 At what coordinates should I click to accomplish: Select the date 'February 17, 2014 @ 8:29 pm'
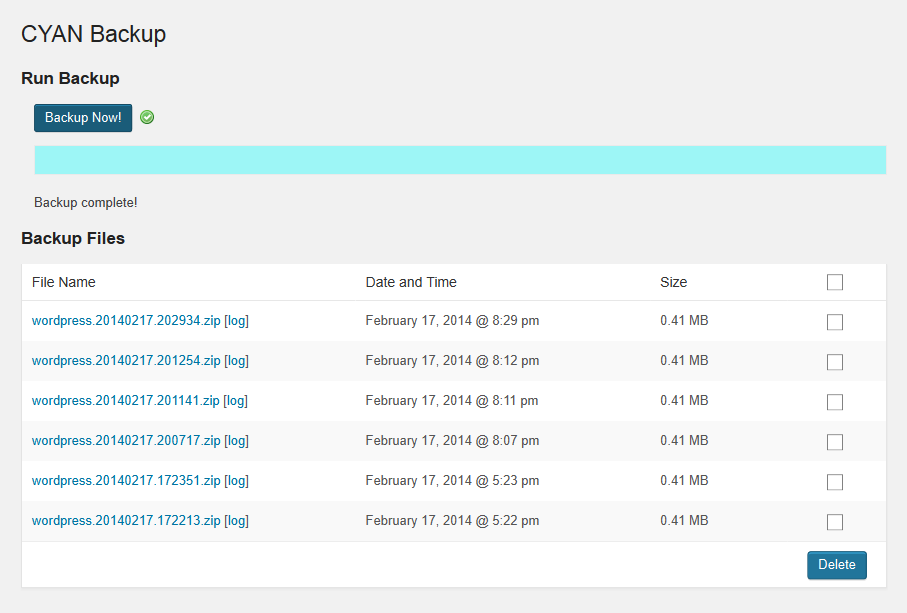(x=452, y=320)
